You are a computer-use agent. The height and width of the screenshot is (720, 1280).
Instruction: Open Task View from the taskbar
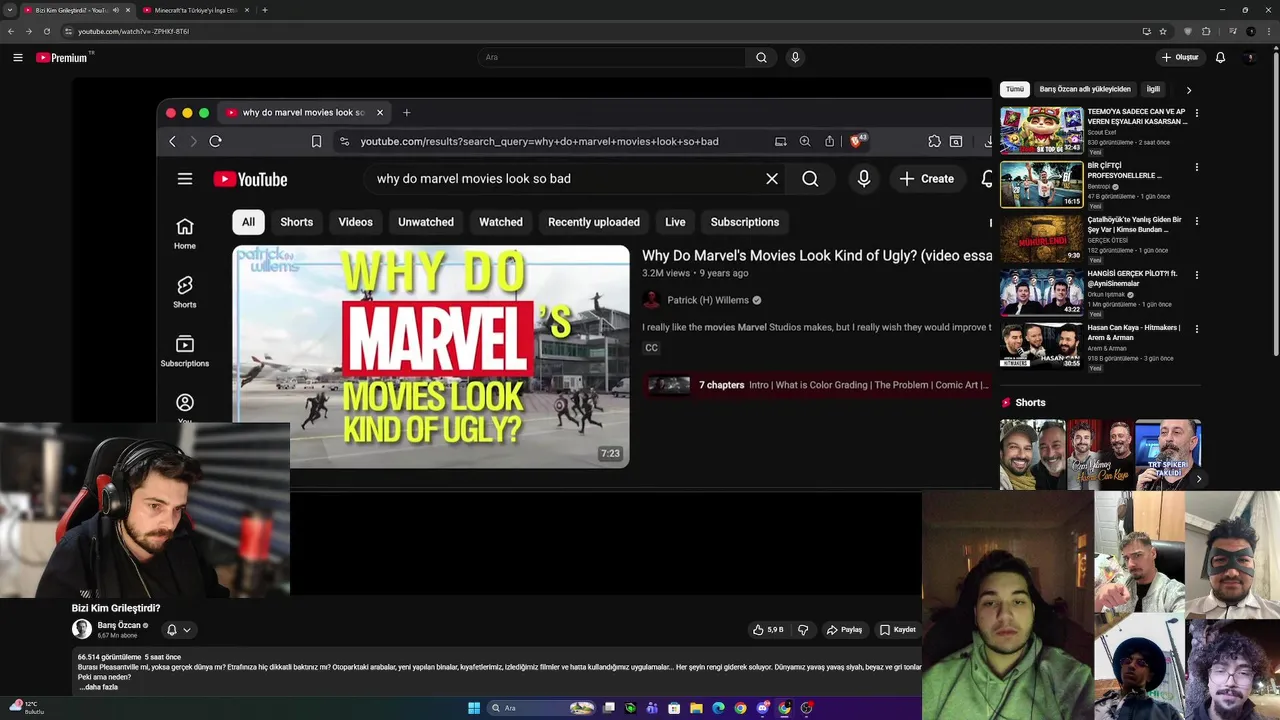tap(608, 708)
